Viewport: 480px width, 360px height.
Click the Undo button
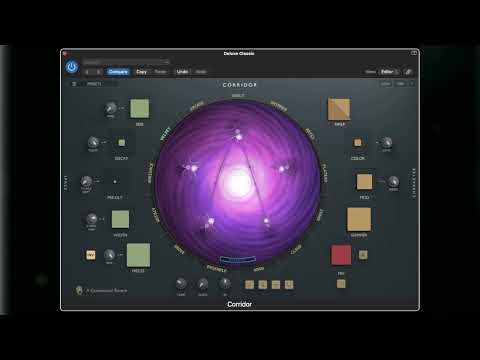(x=182, y=72)
